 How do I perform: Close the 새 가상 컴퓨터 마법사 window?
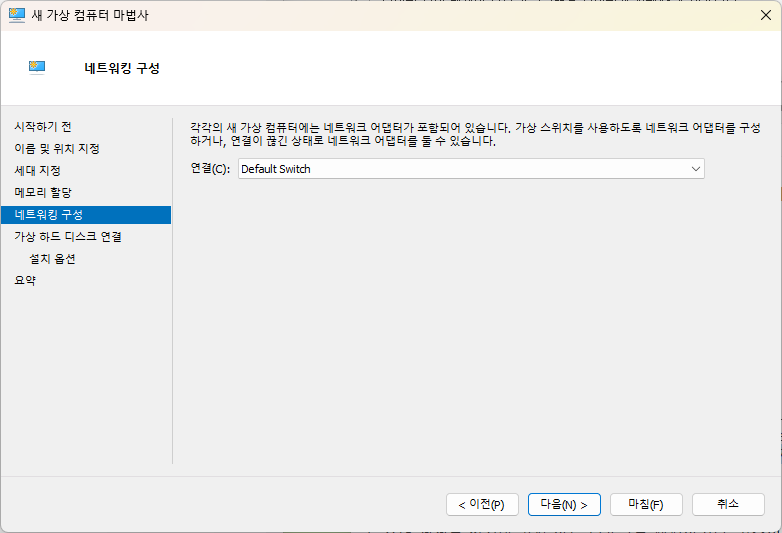pos(766,15)
